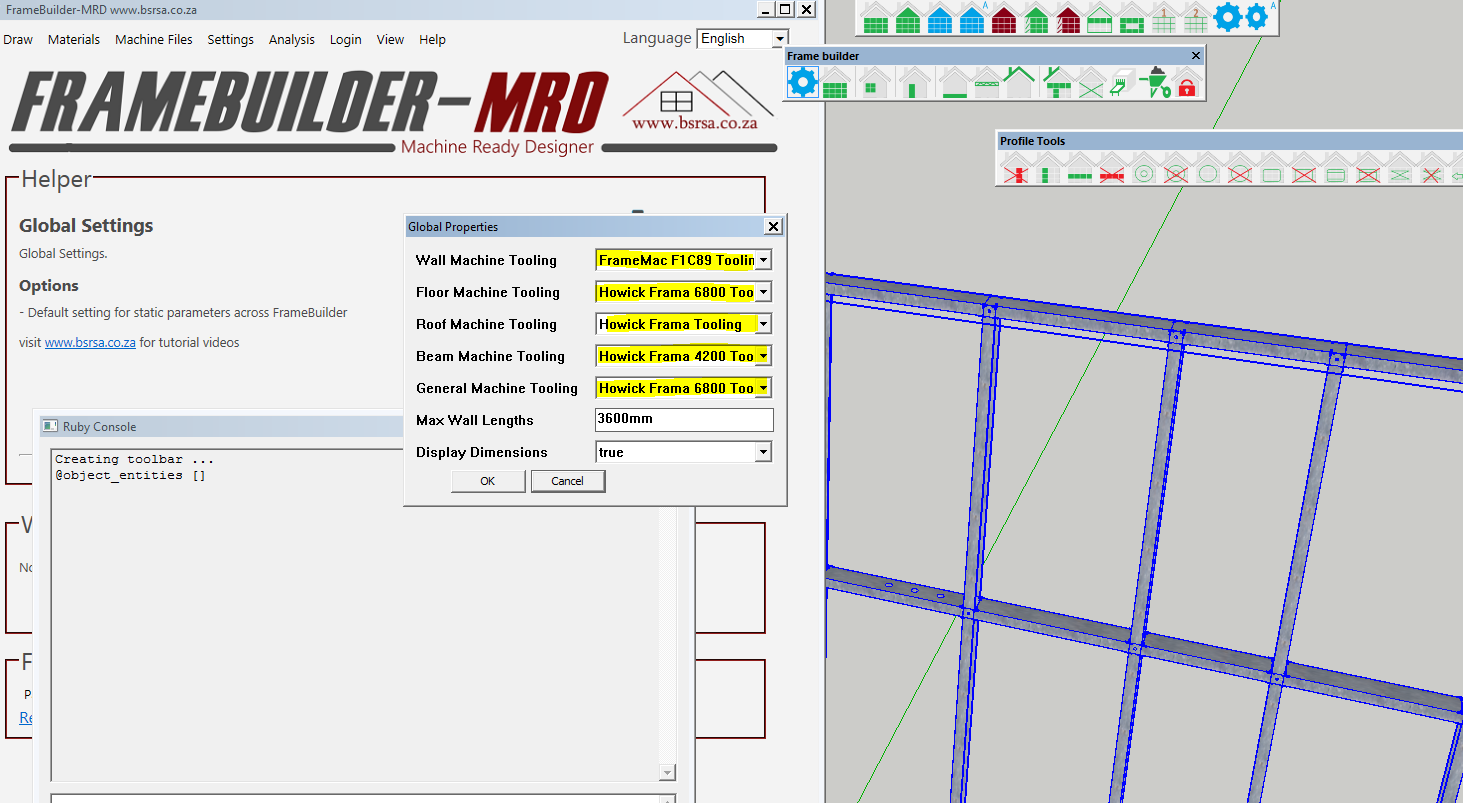Click the blue gear icon marked with A
The width and height of the screenshot is (1463, 803).
click(x=1259, y=17)
